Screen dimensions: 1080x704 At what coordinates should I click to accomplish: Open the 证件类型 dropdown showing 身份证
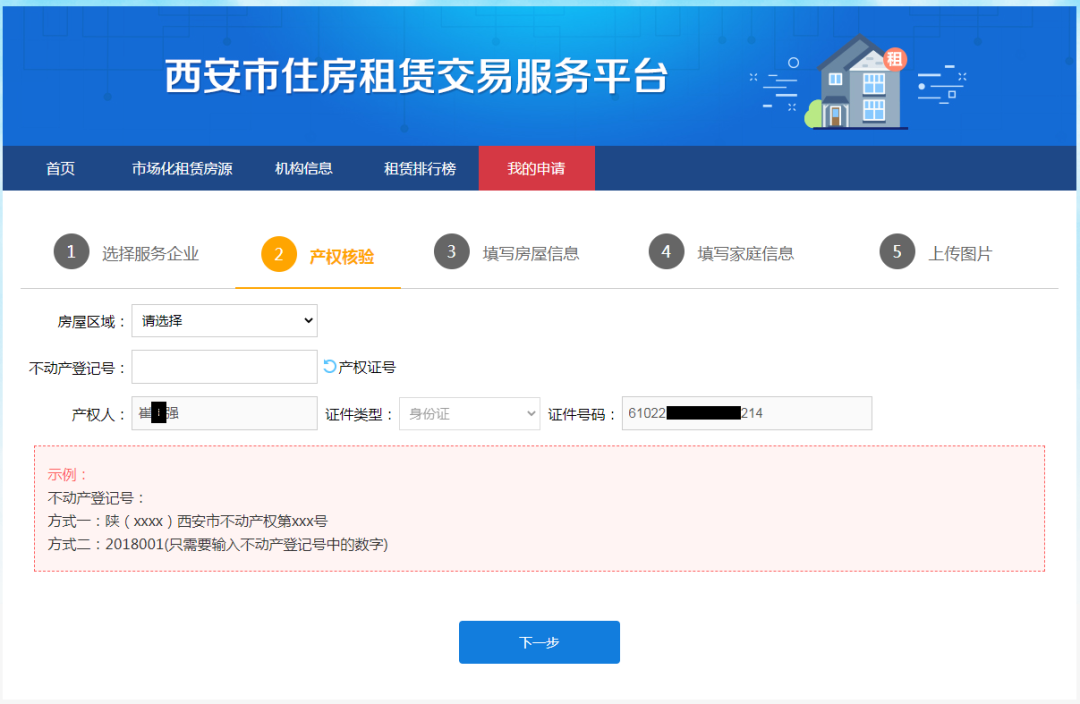[x=469, y=414]
